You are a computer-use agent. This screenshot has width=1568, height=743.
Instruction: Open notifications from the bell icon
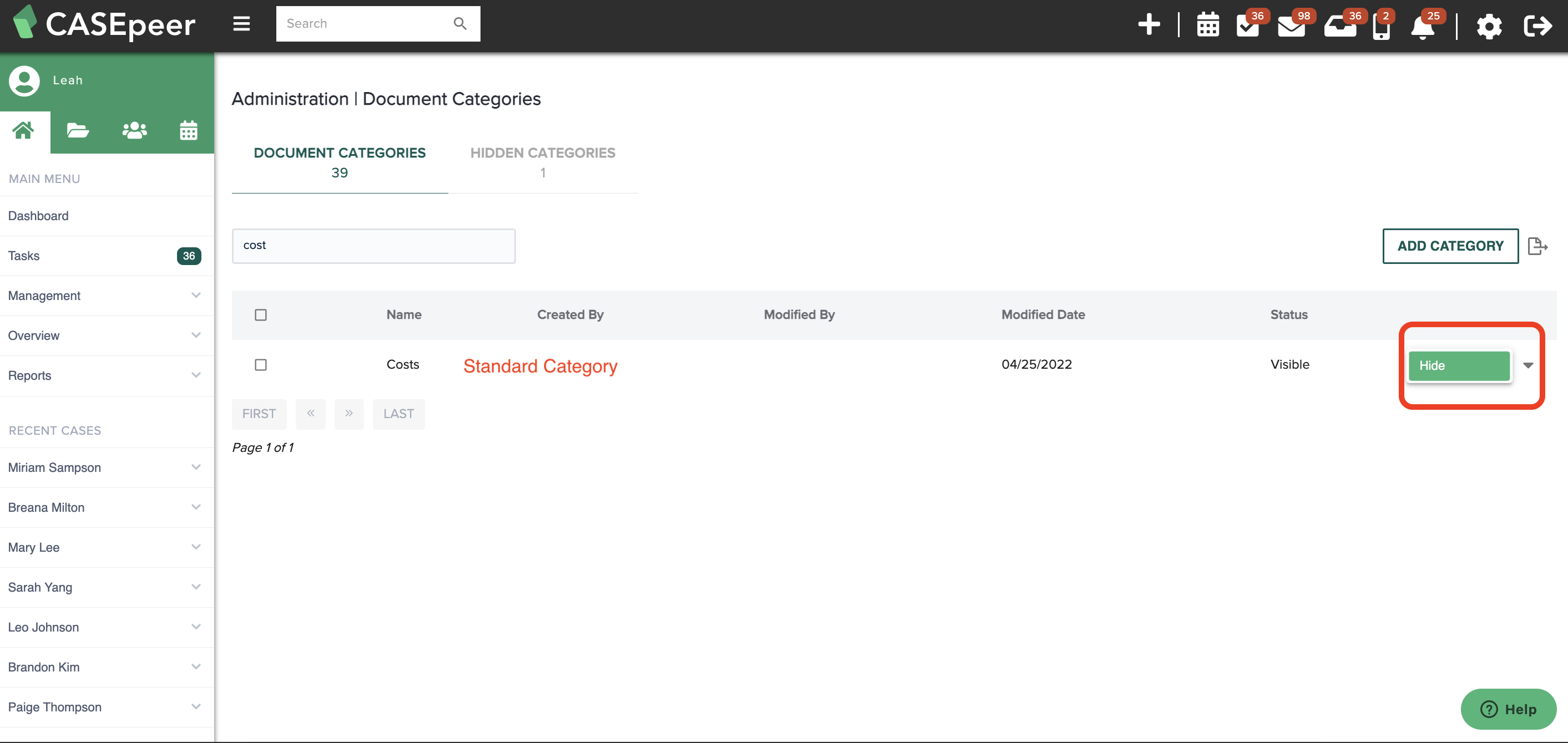pyautogui.click(x=1423, y=26)
